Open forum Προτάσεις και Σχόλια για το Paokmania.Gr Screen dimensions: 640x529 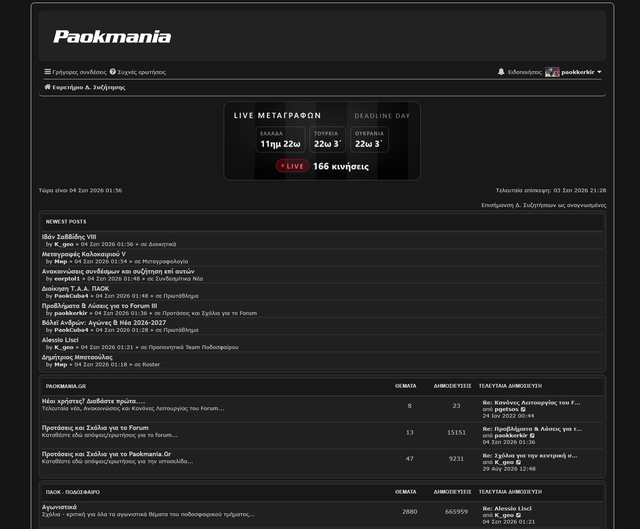(x=106, y=454)
